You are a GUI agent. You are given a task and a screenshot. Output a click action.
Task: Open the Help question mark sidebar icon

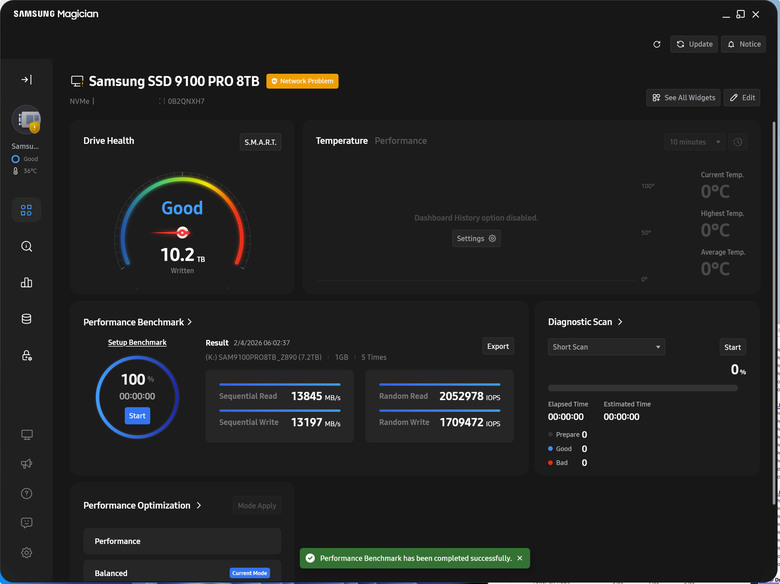click(26, 493)
